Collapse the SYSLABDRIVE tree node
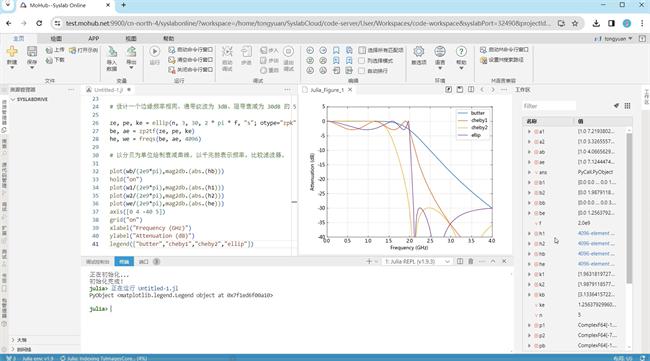 13,99
